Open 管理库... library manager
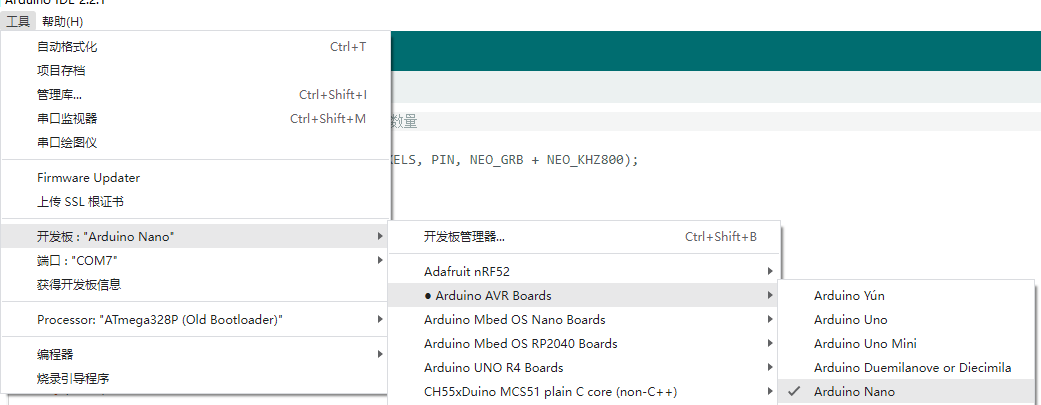 coord(195,95)
